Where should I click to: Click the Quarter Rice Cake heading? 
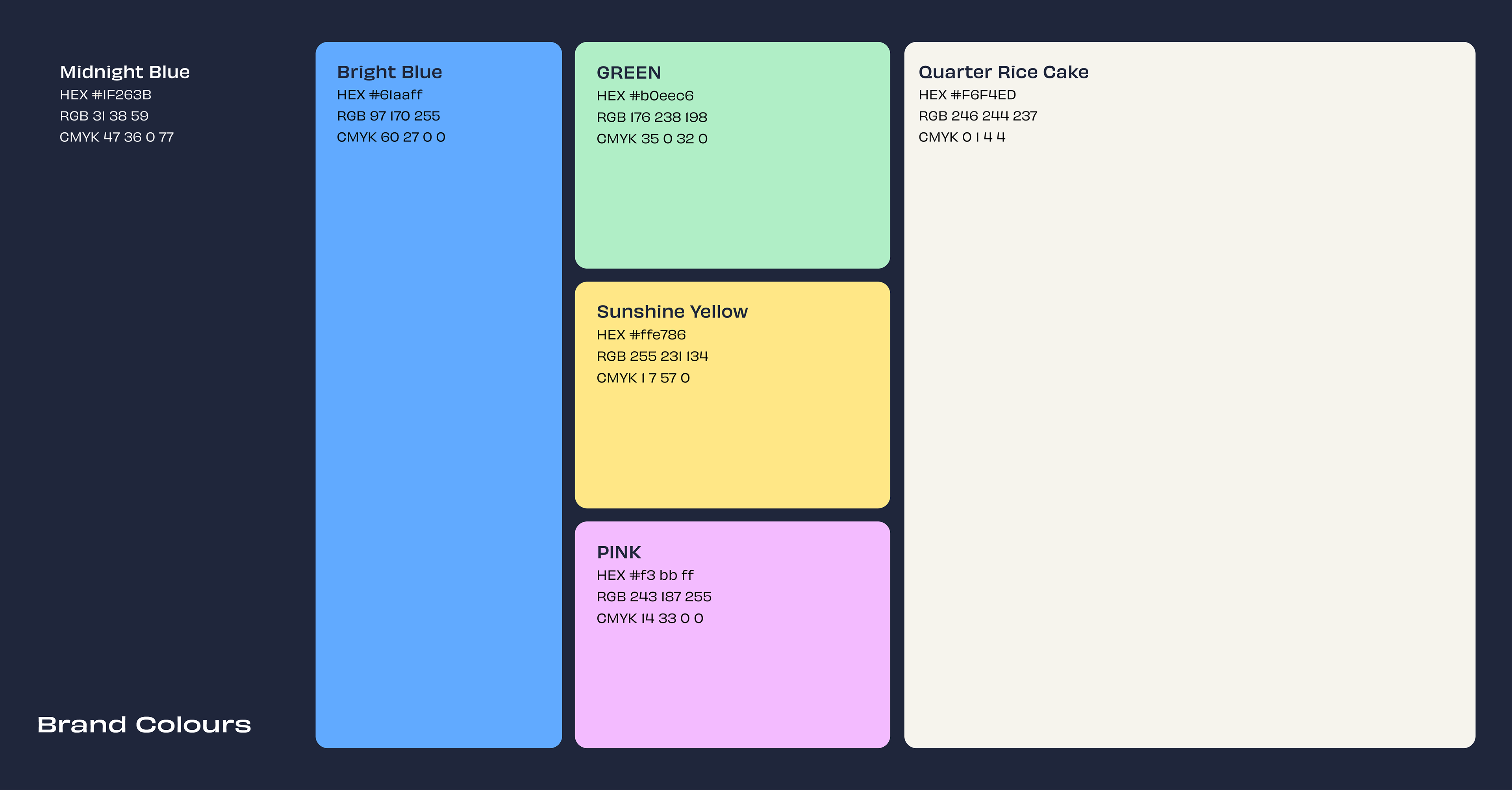tap(1004, 72)
